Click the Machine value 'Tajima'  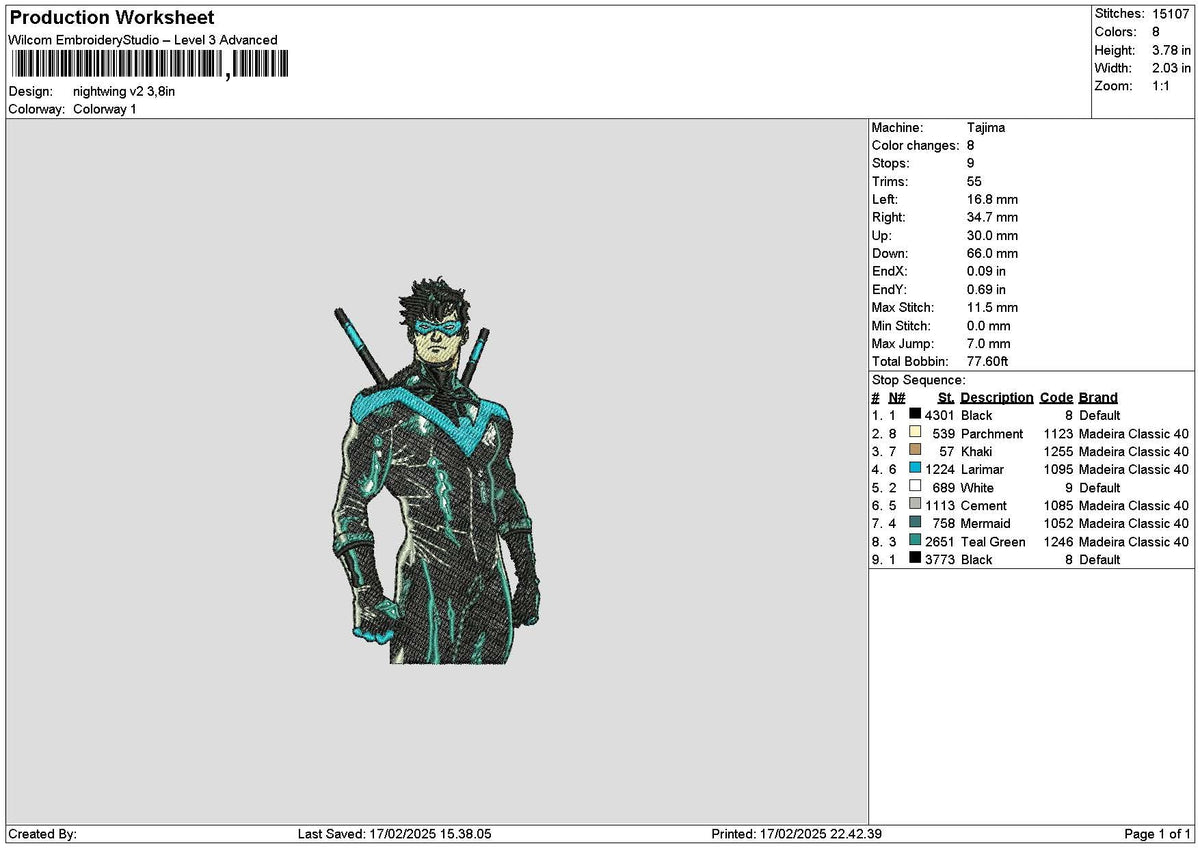coord(986,127)
